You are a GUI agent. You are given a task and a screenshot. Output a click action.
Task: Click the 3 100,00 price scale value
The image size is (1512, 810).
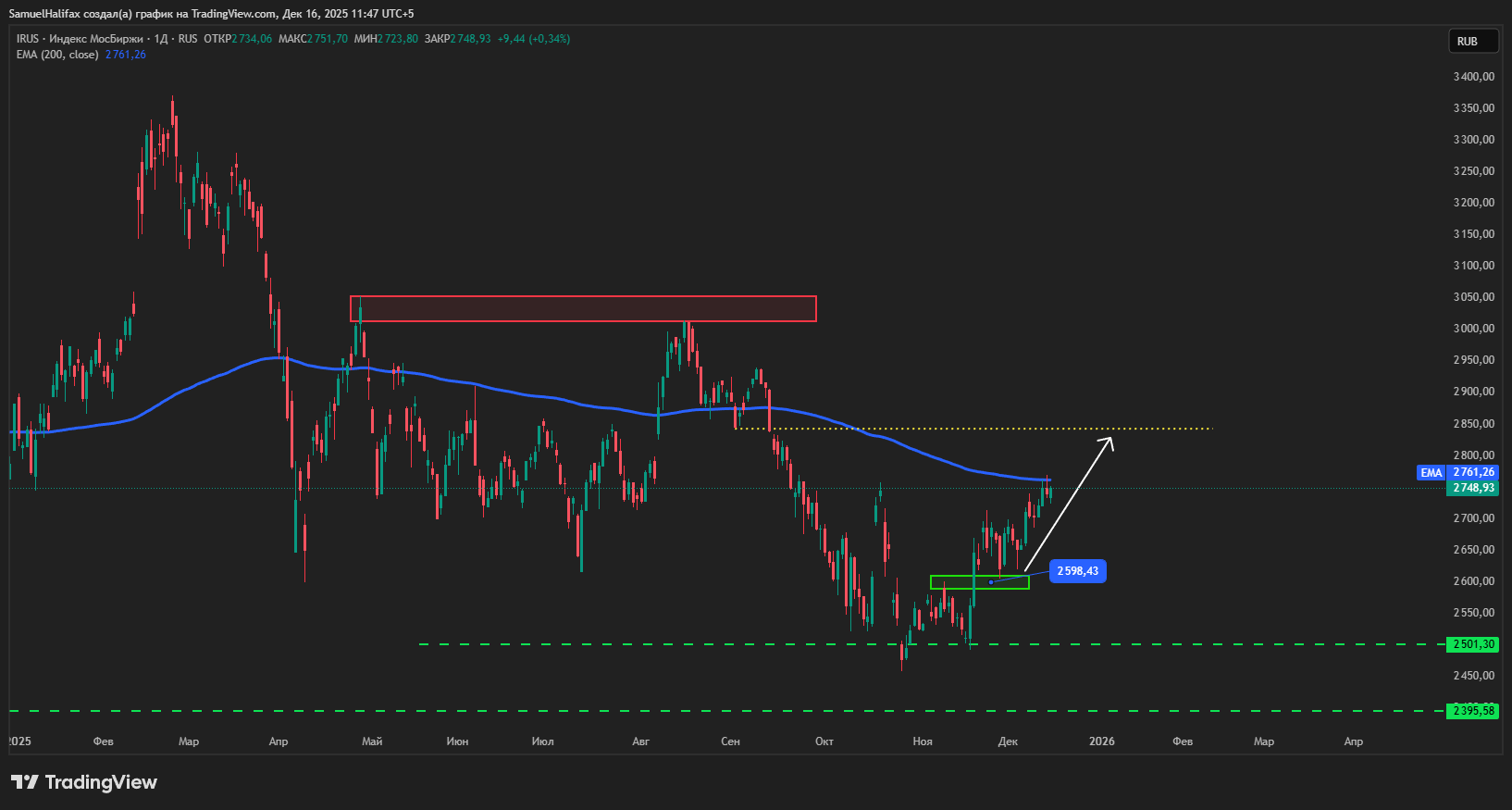tap(1474, 266)
